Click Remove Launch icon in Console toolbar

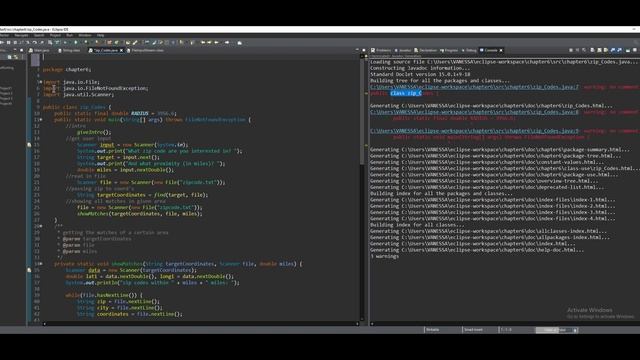click(577, 50)
